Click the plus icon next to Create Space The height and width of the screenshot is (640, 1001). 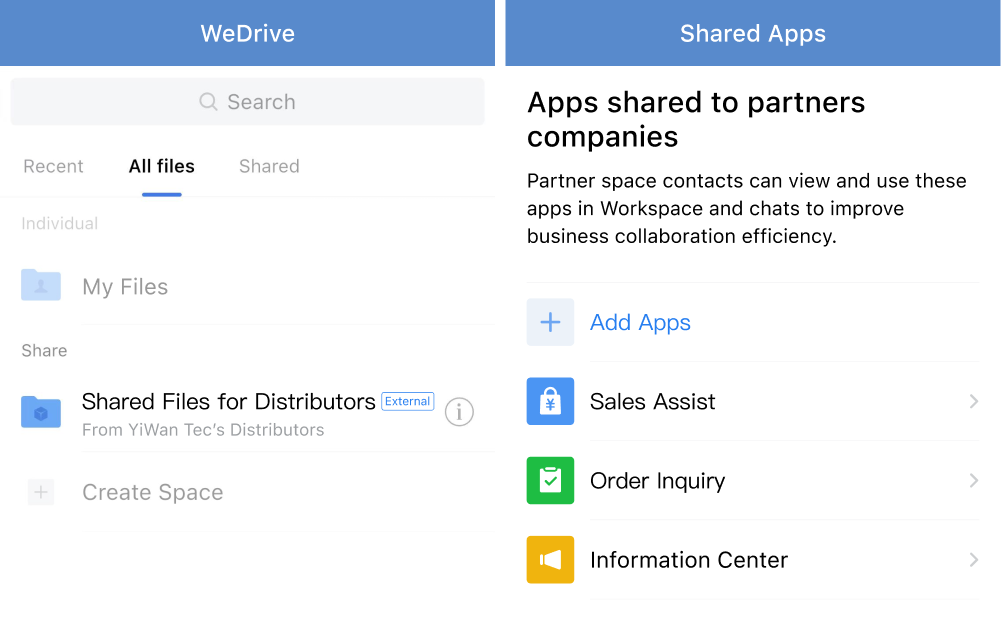click(x=41, y=492)
